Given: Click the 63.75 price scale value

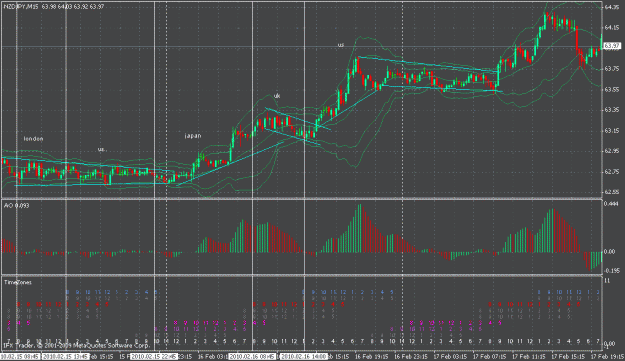Looking at the screenshot, I should click(611, 69).
